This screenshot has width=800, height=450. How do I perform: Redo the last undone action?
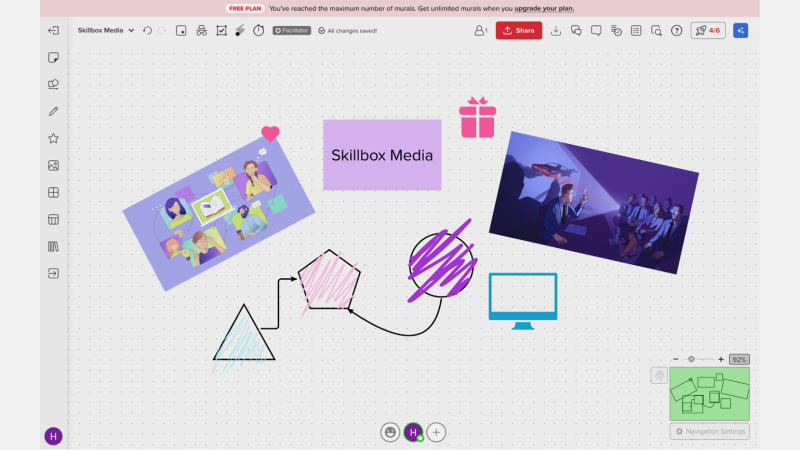[162, 31]
